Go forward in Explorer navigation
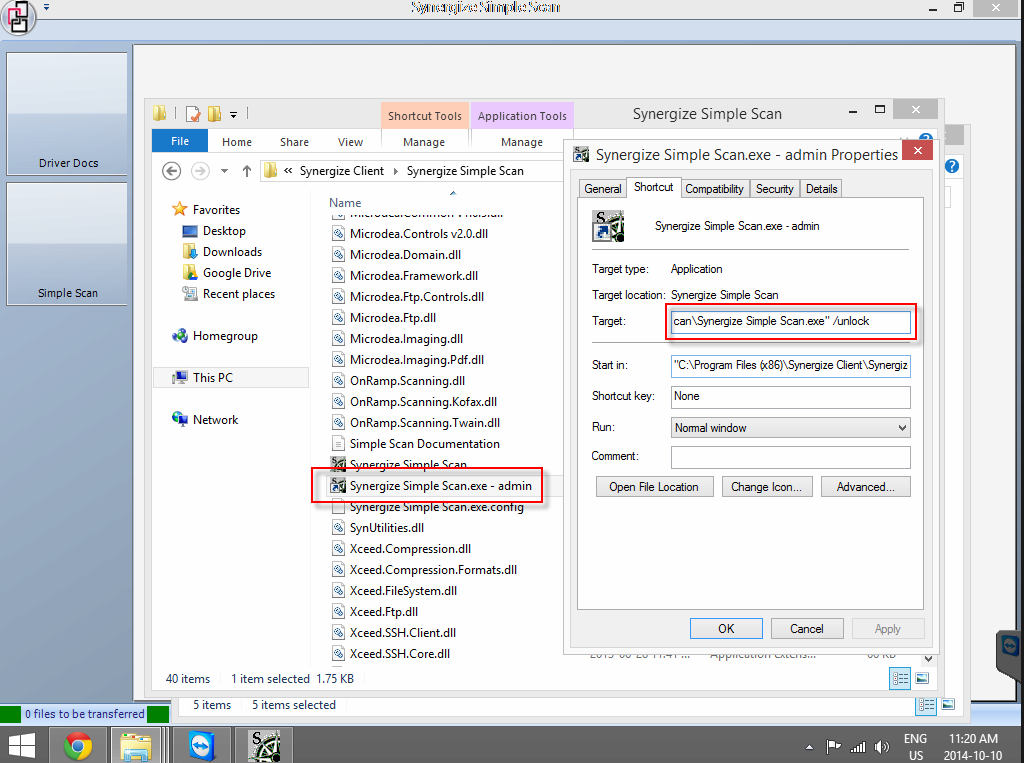Image resolution: width=1024 pixels, height=763 pixels. click(x=200, y=171)
